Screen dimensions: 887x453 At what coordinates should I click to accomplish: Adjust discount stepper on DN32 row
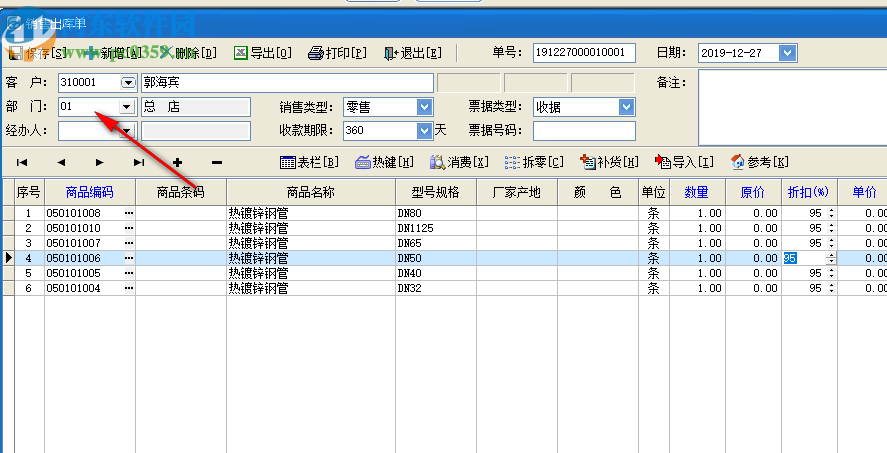tap(831, 288)
